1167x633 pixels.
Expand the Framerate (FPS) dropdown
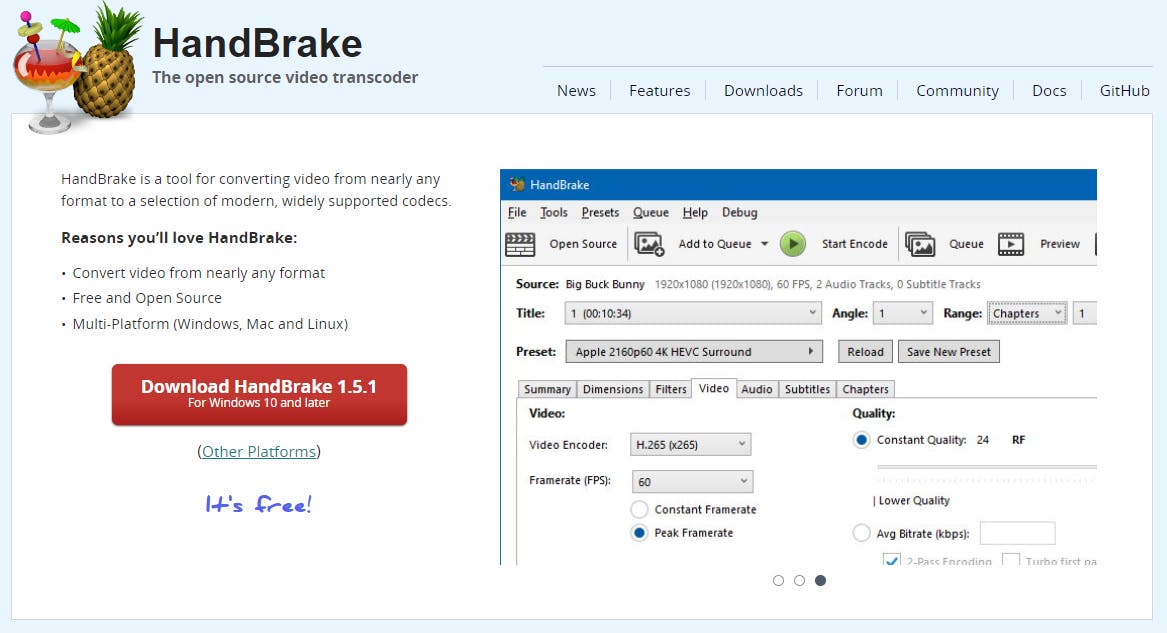(x=692, y=481)
